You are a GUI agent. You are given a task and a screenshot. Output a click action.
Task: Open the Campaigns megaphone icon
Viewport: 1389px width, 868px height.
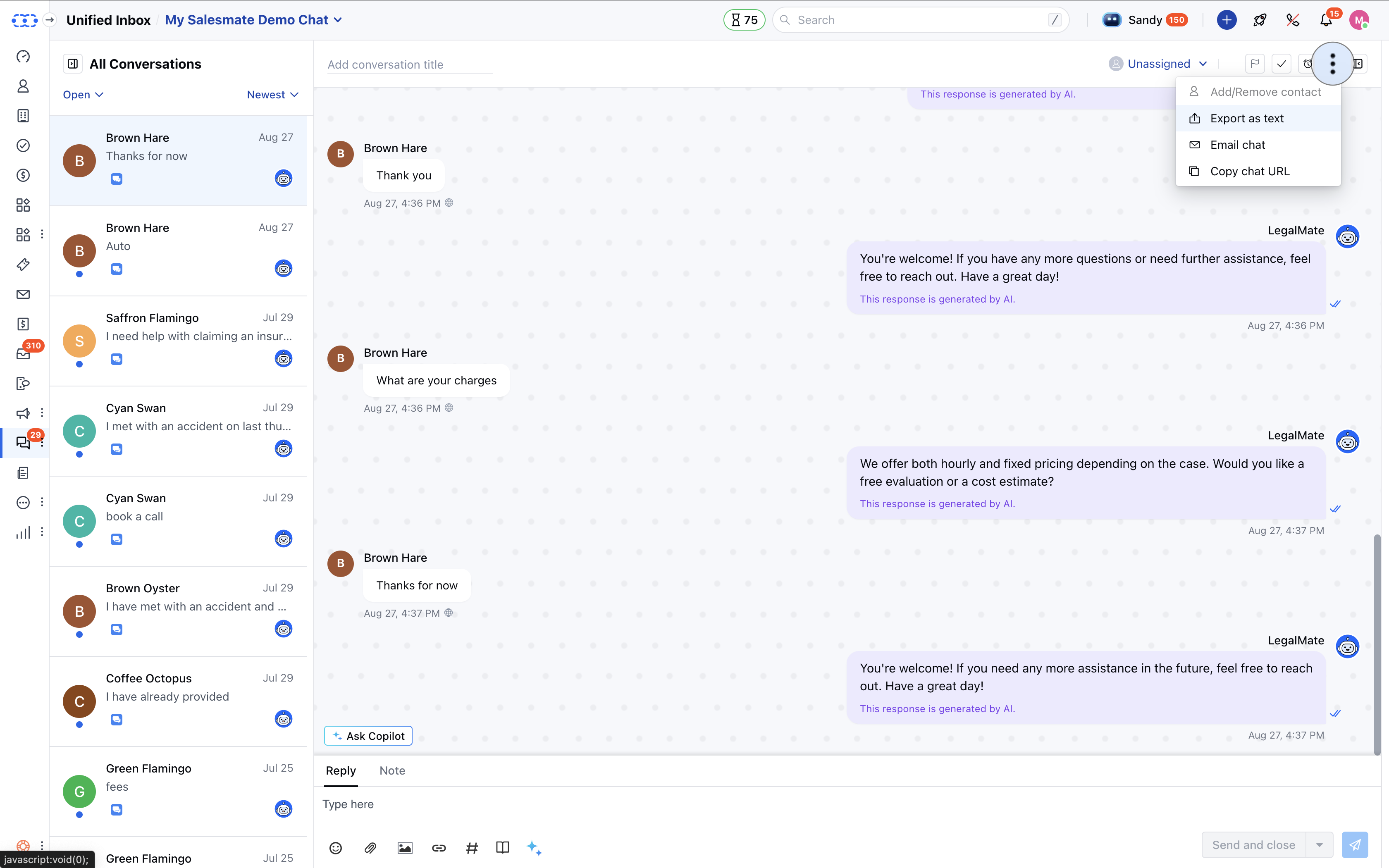[23, 413]
